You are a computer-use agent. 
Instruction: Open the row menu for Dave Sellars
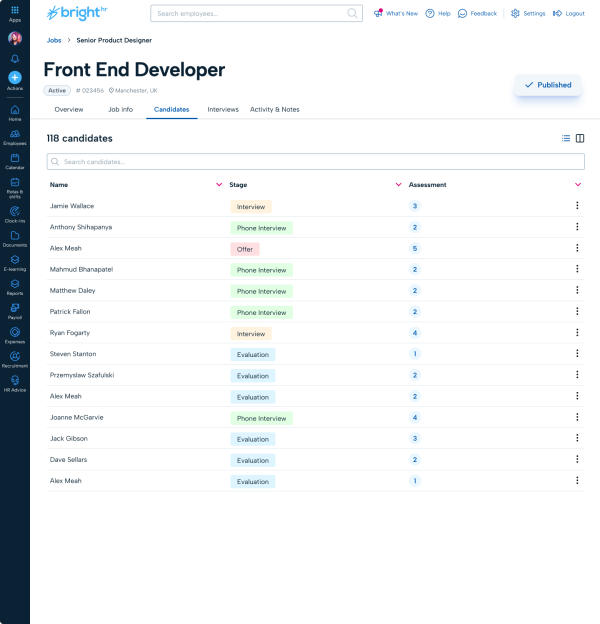tap(577, 459)
